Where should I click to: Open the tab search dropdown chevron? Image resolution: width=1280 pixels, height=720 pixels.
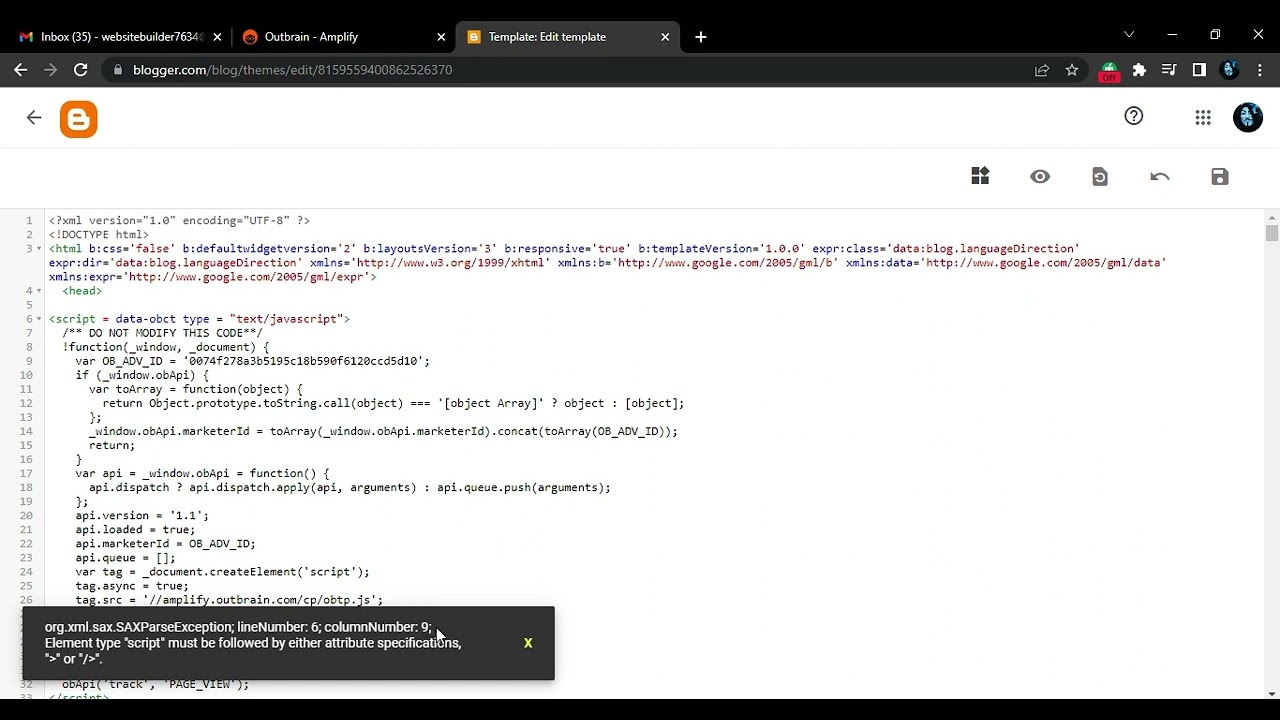click(1129, 34)
